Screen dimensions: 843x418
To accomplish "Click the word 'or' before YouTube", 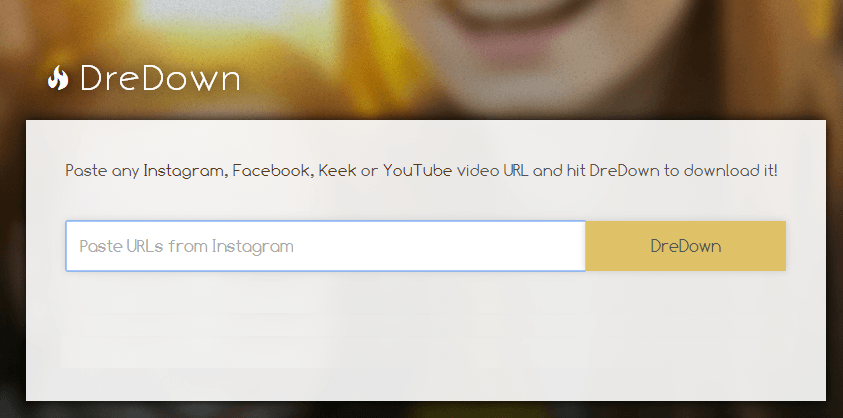I will (x=369, y=171).
